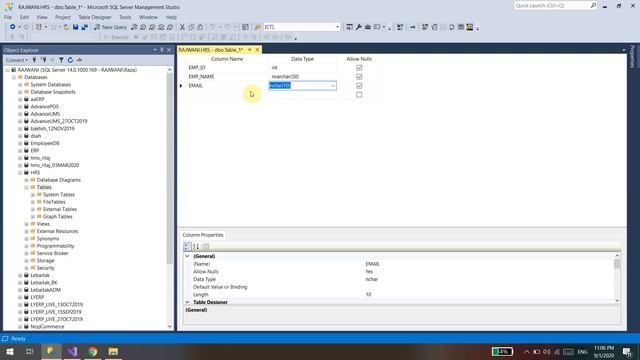Click the Alphabetical sort icon in Column Properties
This screenshot has height=360, width=640.
click(x=196, y=246)
